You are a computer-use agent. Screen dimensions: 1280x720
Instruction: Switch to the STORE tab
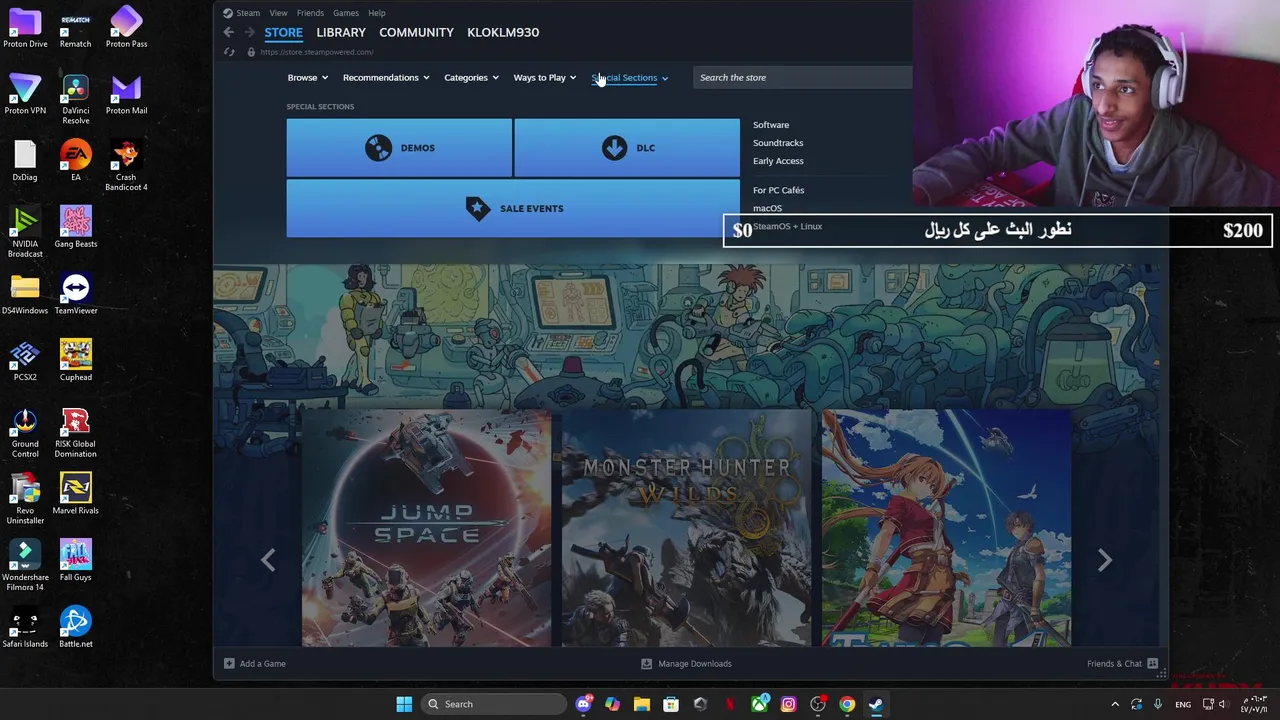pyautogui.click(x=283, y=32)
